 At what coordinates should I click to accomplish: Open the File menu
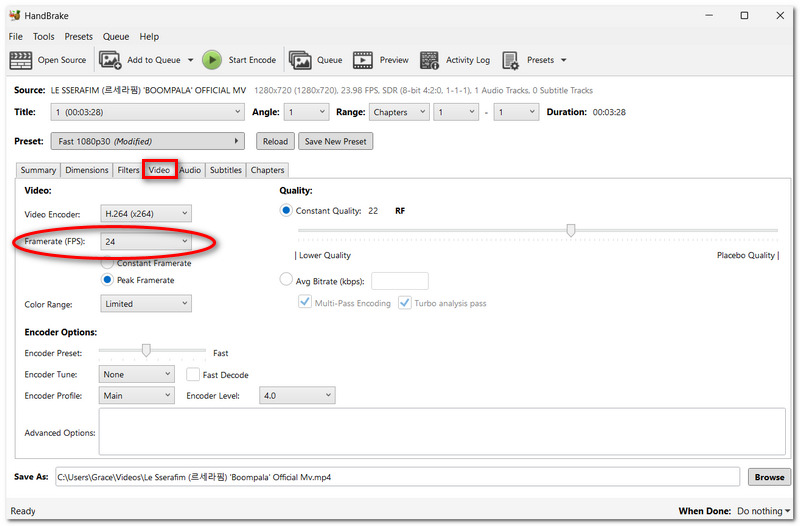pos(16,37)
